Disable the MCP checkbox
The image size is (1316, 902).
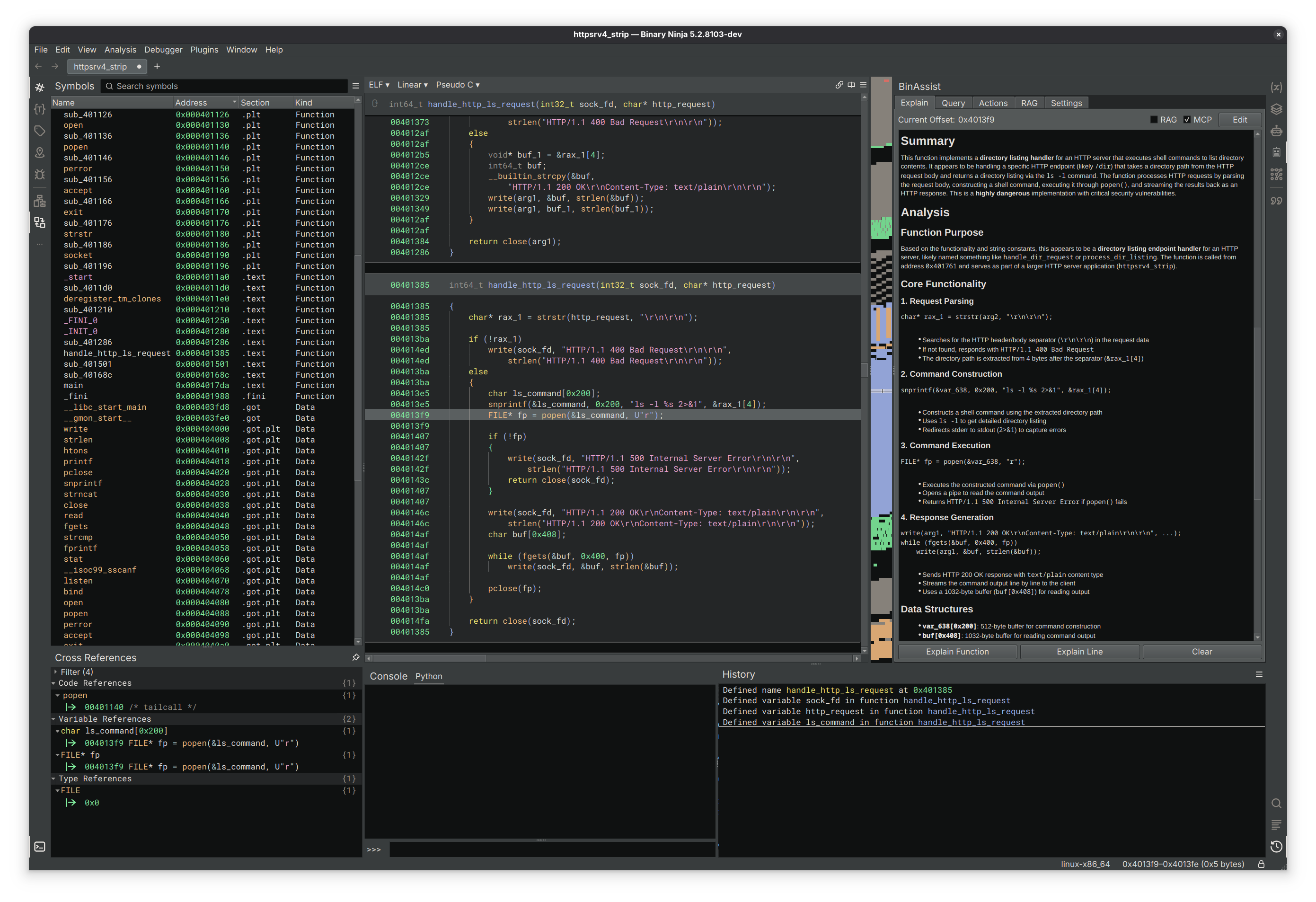coord(1187,119)
